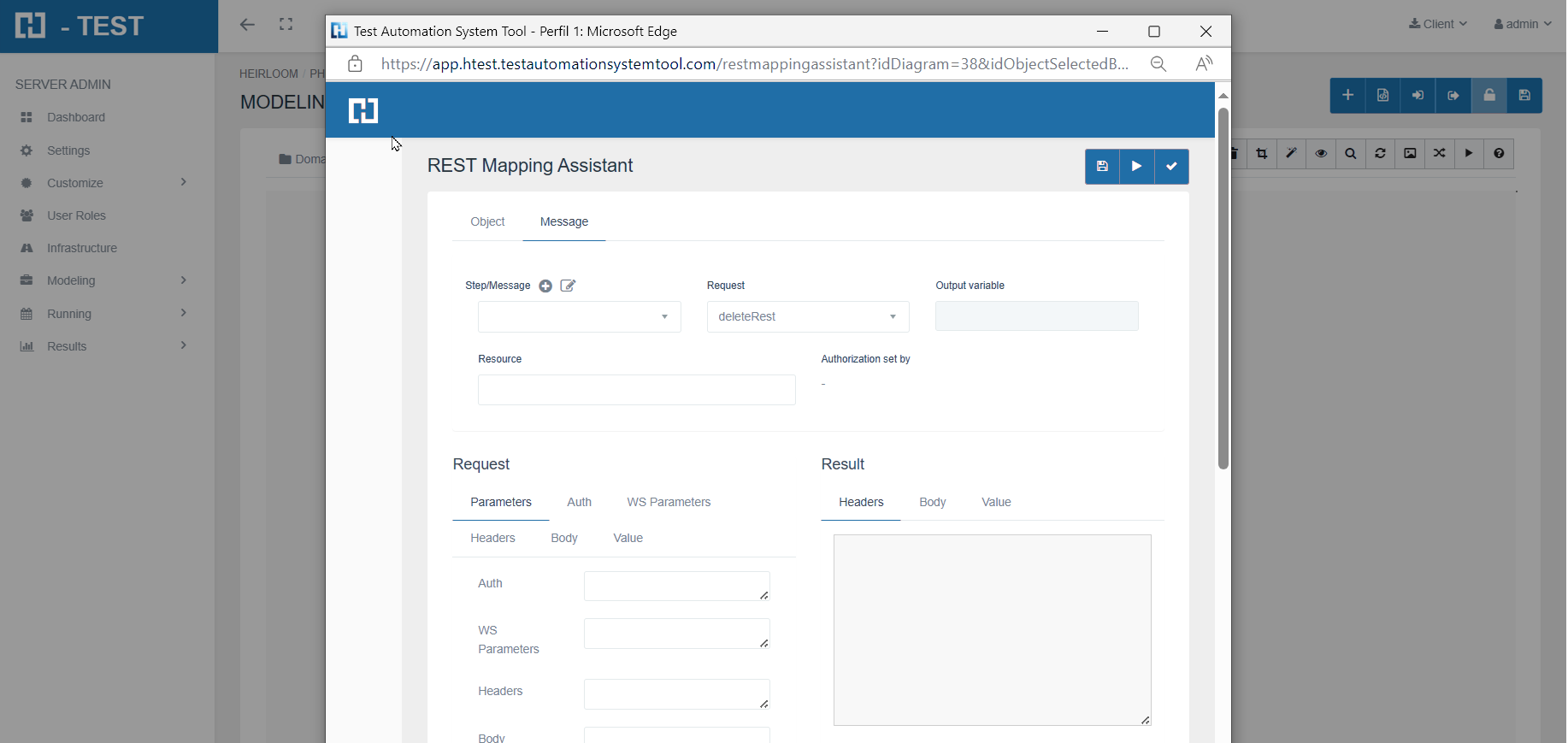
Task: Open the admin user menu
Action: 1523,24
